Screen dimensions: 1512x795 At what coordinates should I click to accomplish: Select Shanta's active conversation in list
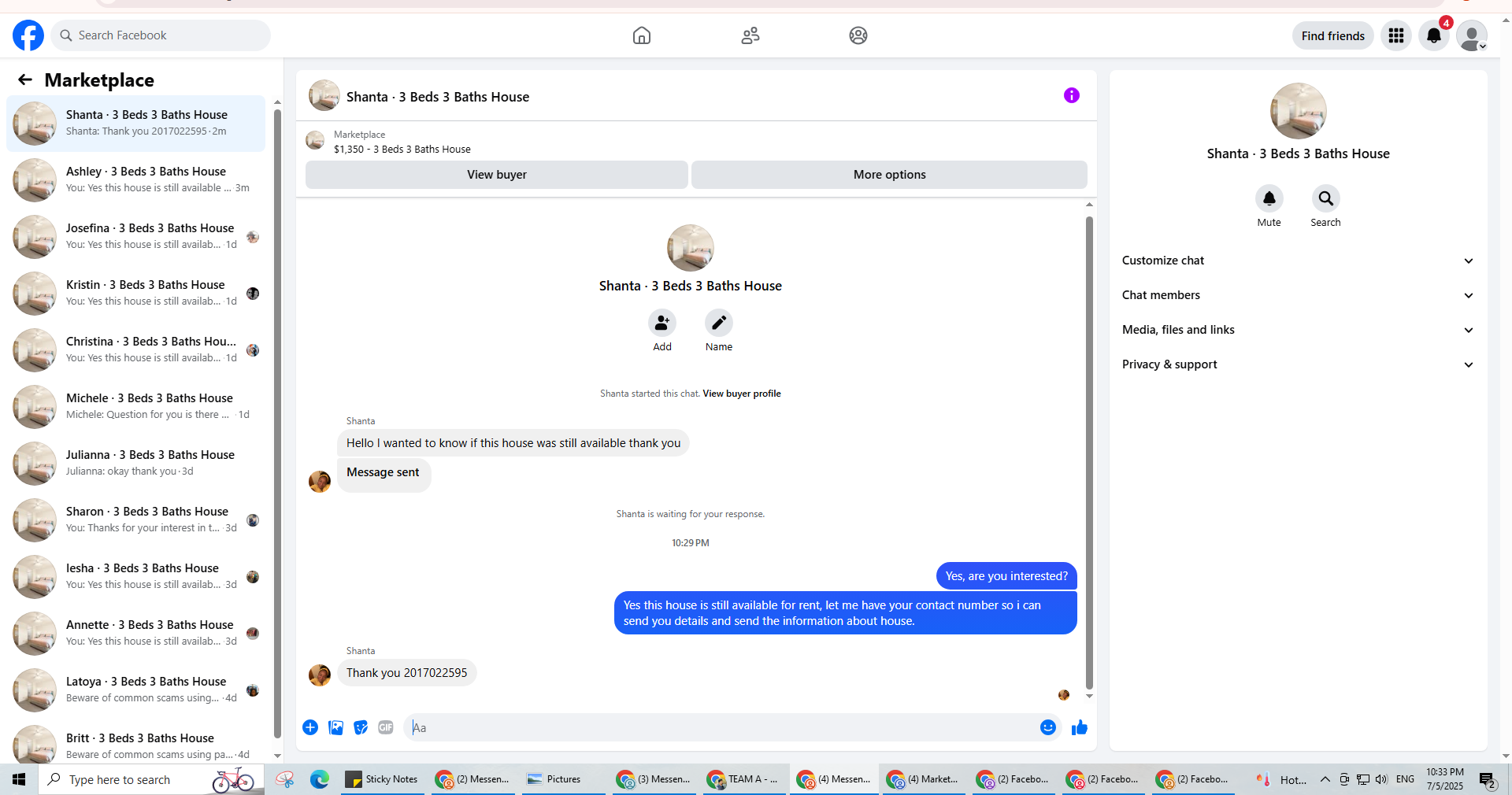135,124
